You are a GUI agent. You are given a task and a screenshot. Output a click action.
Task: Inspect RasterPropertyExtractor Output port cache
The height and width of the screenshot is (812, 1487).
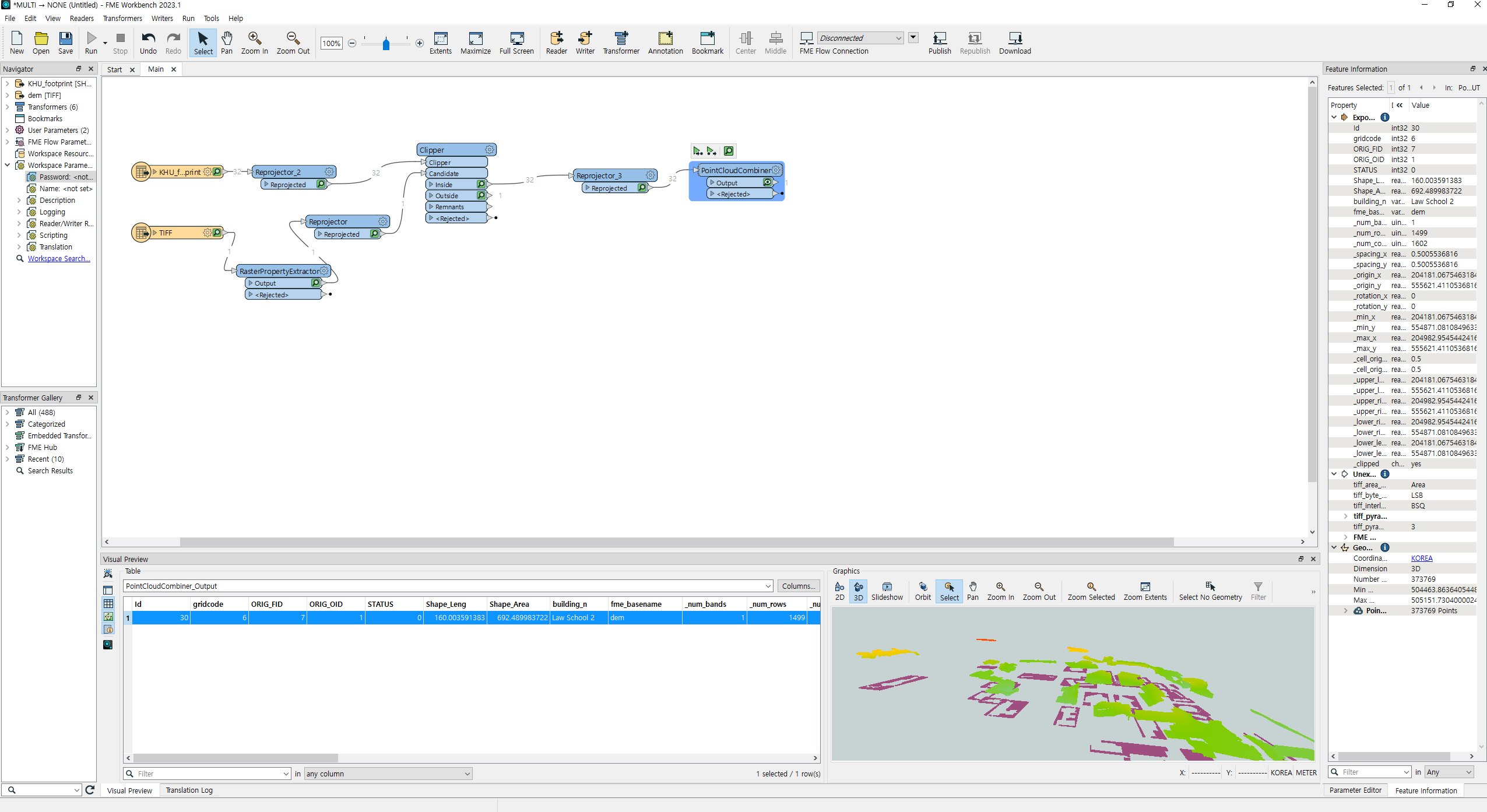(x=316, y=283)
